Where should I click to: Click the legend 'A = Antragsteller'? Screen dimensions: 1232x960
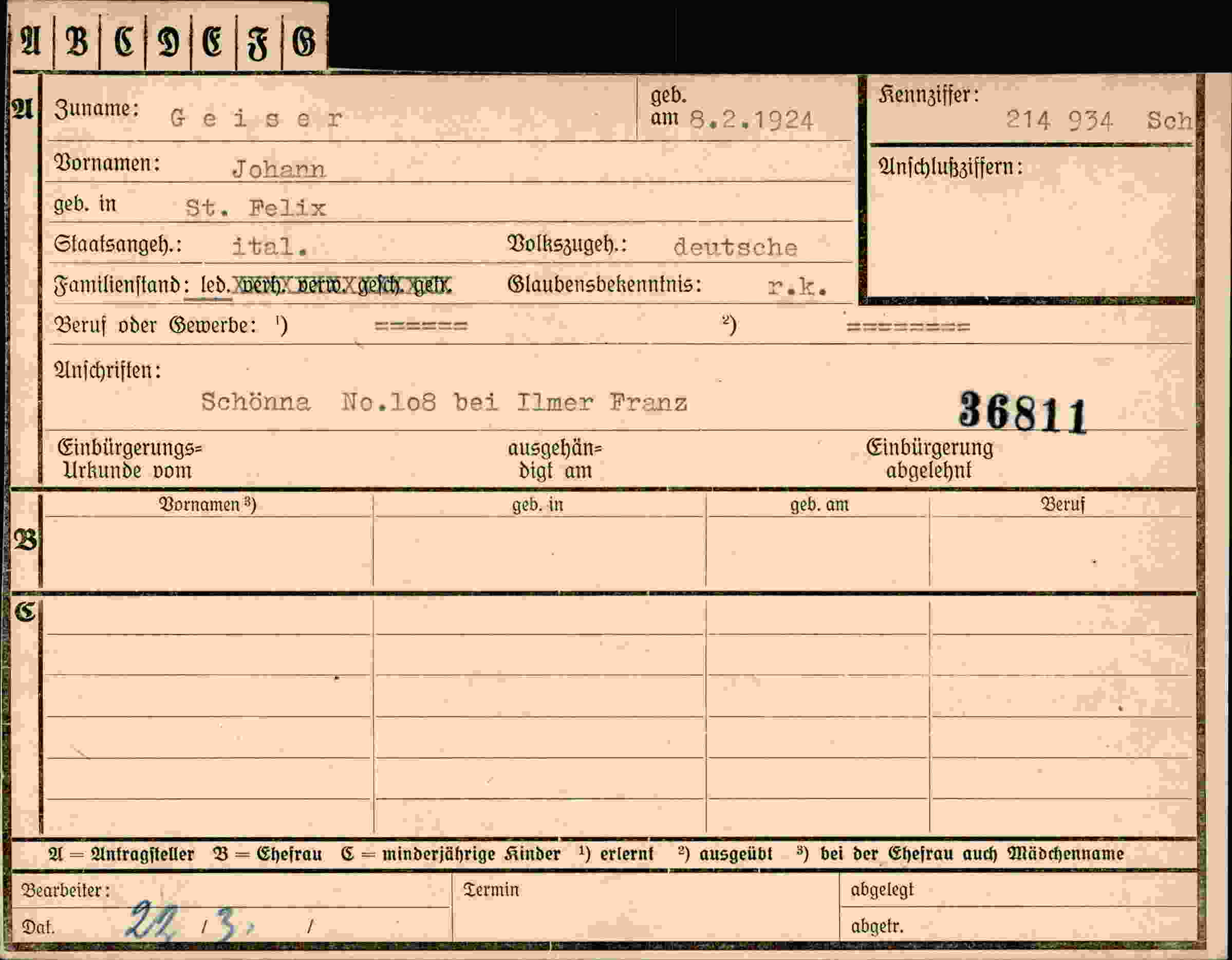click(121, 854)
